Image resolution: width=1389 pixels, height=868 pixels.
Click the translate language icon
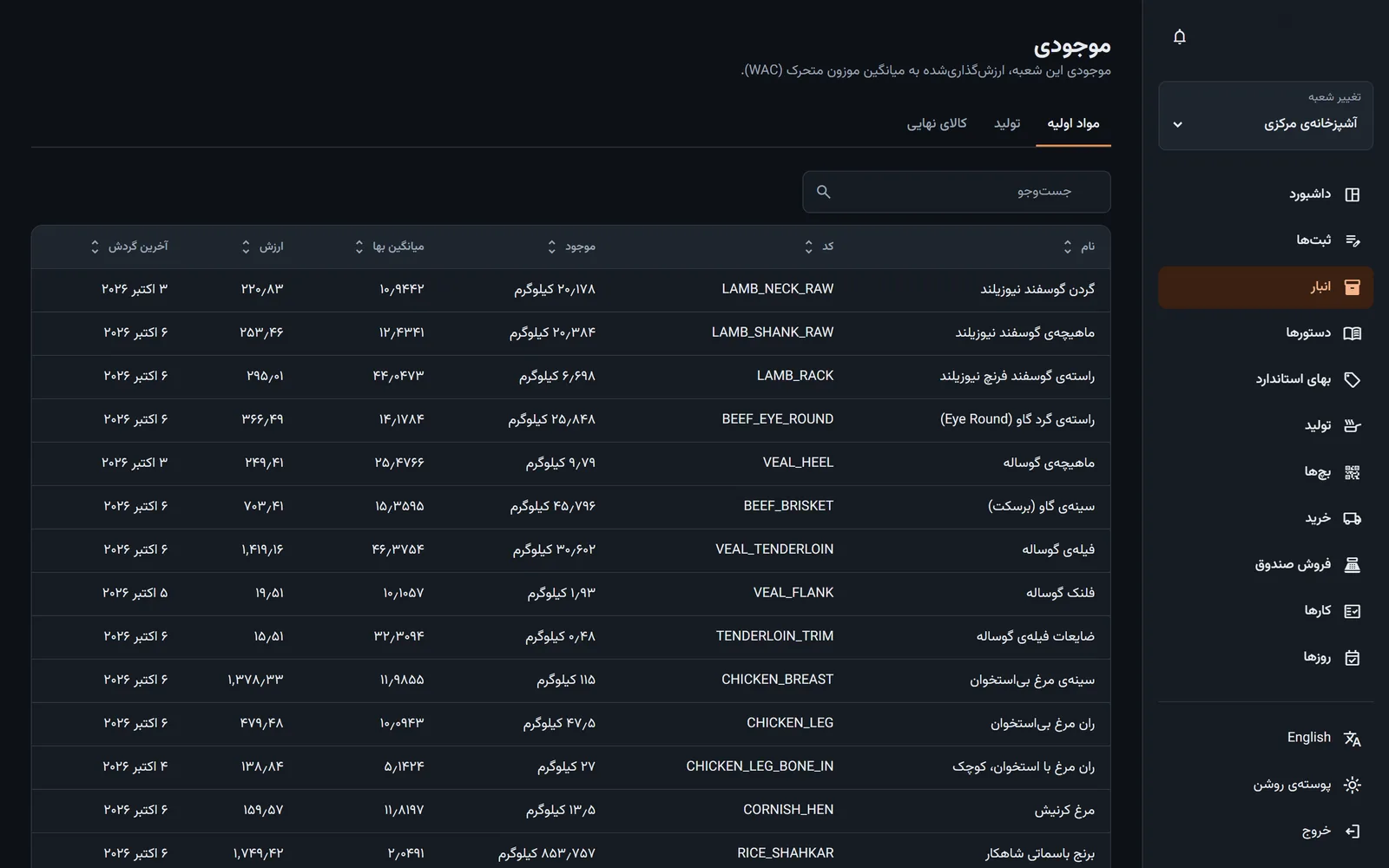click(x=1352, y=739)
